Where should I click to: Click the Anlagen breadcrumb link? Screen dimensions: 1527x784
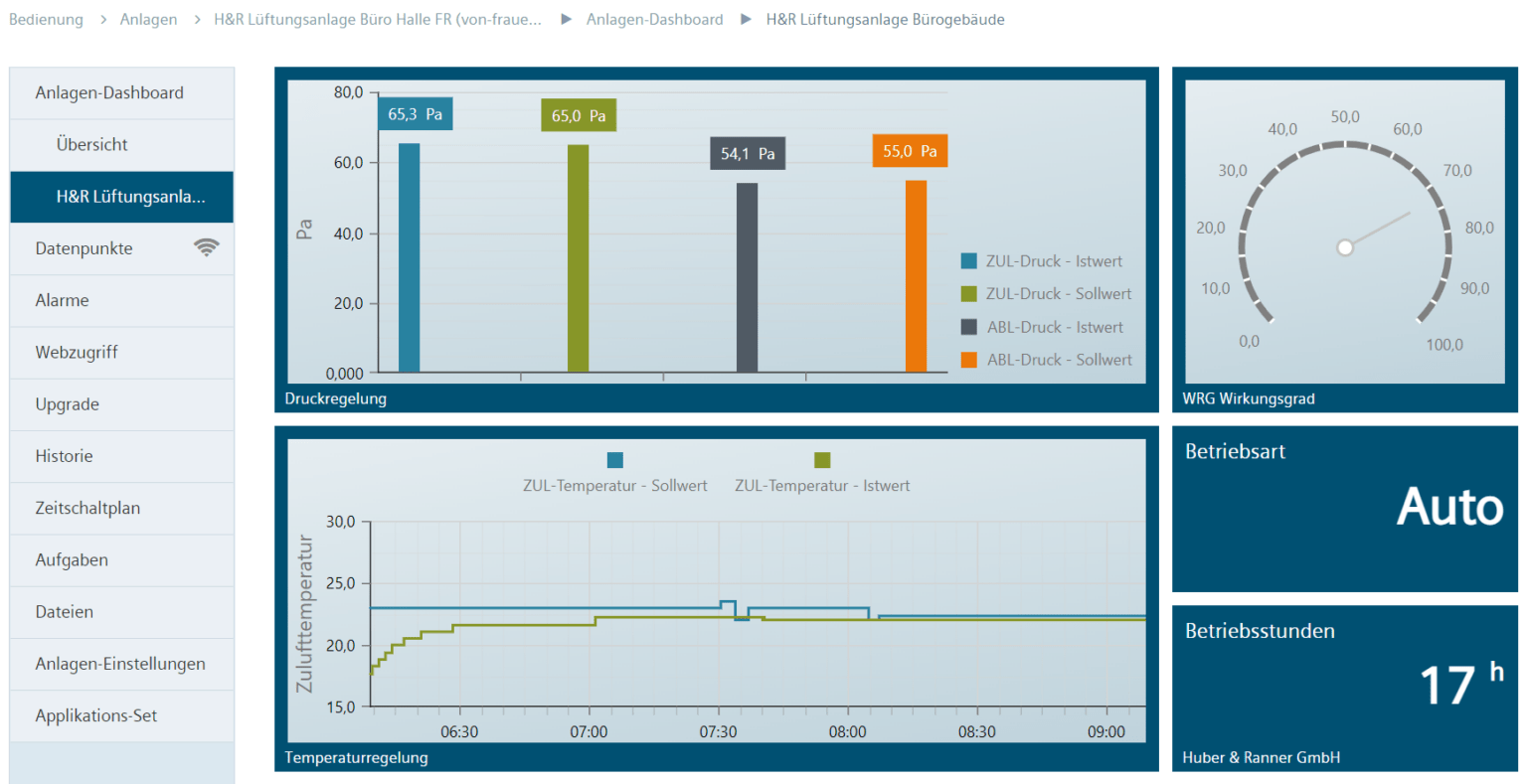(148, 19)
